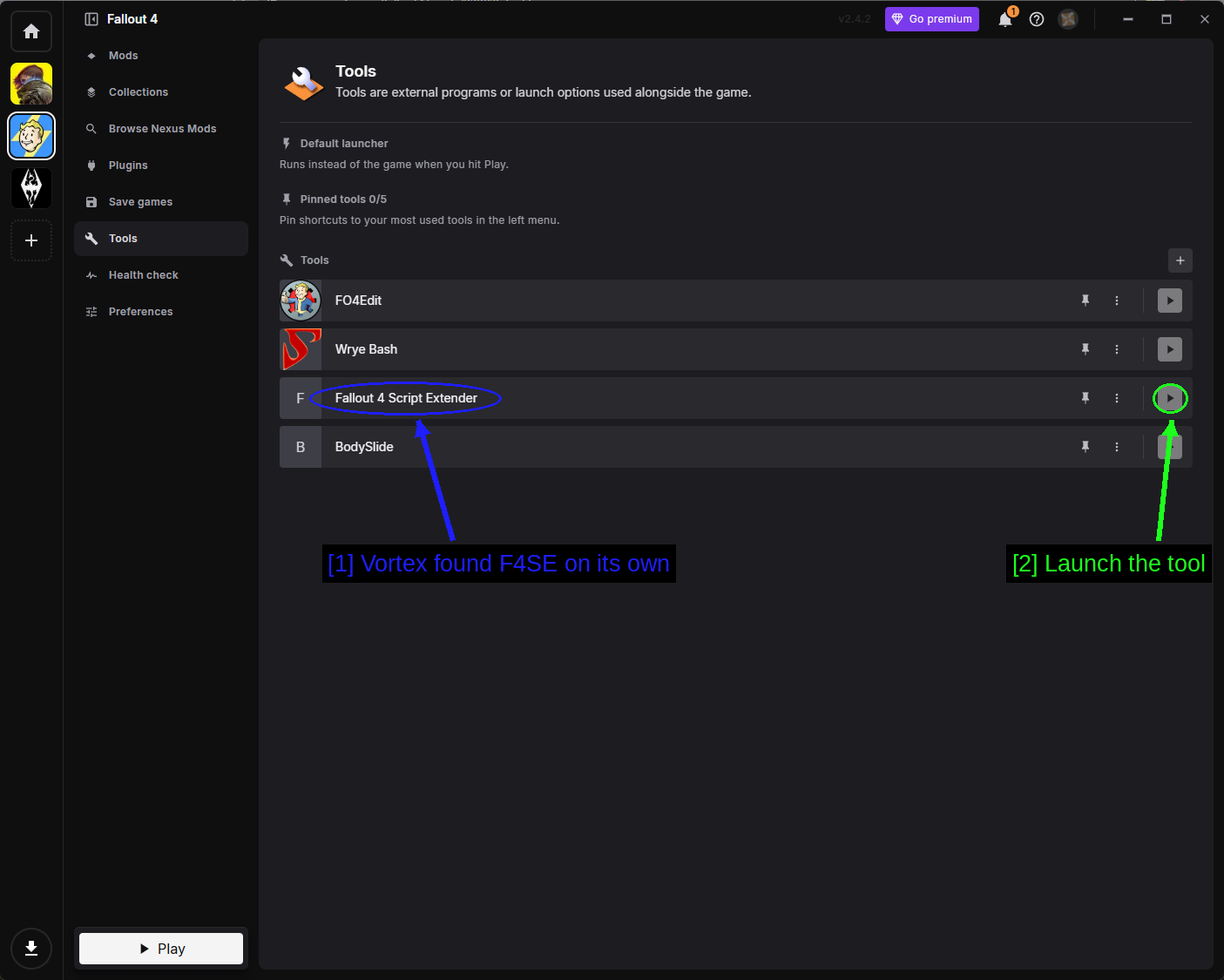Collapse the sidebar via panel icon
Screen dimensions: 1224x980
coord(91,19)
